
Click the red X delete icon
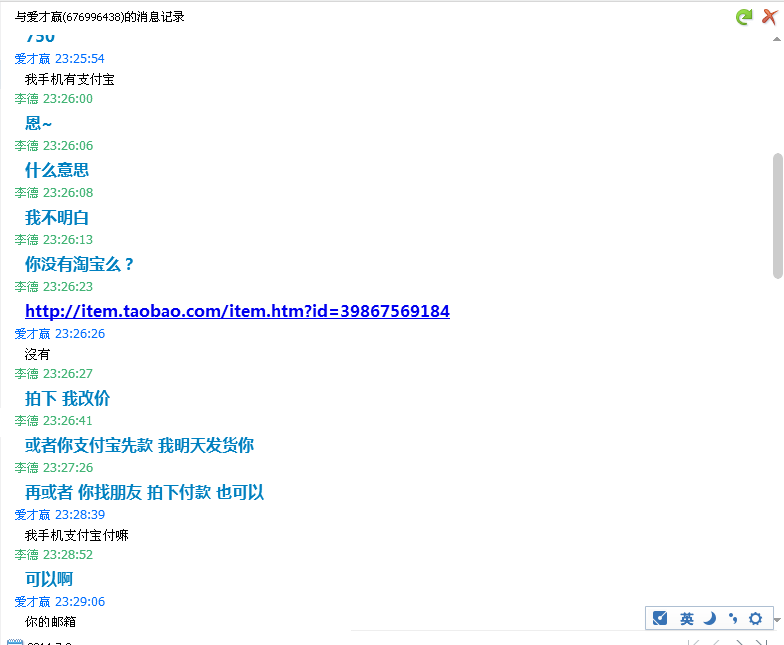(x=769, y=16)
